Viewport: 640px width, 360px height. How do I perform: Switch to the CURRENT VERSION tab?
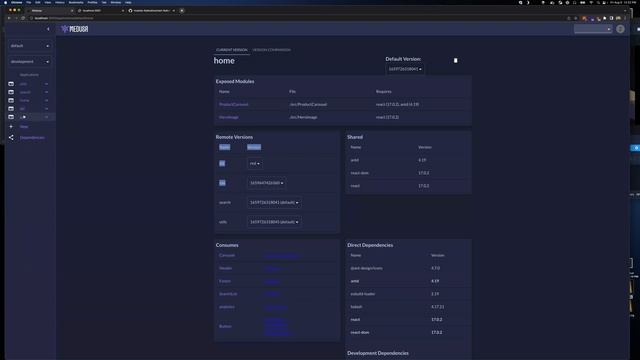[x=231, y=50]
